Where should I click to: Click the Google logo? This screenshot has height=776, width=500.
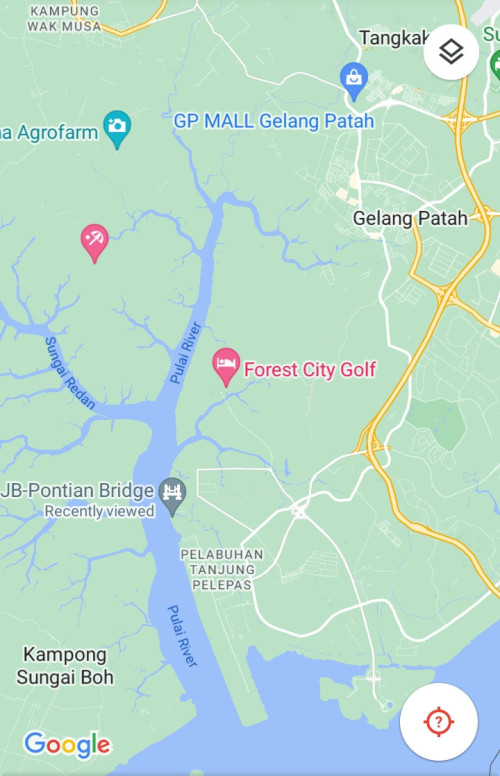coord(68,745)
